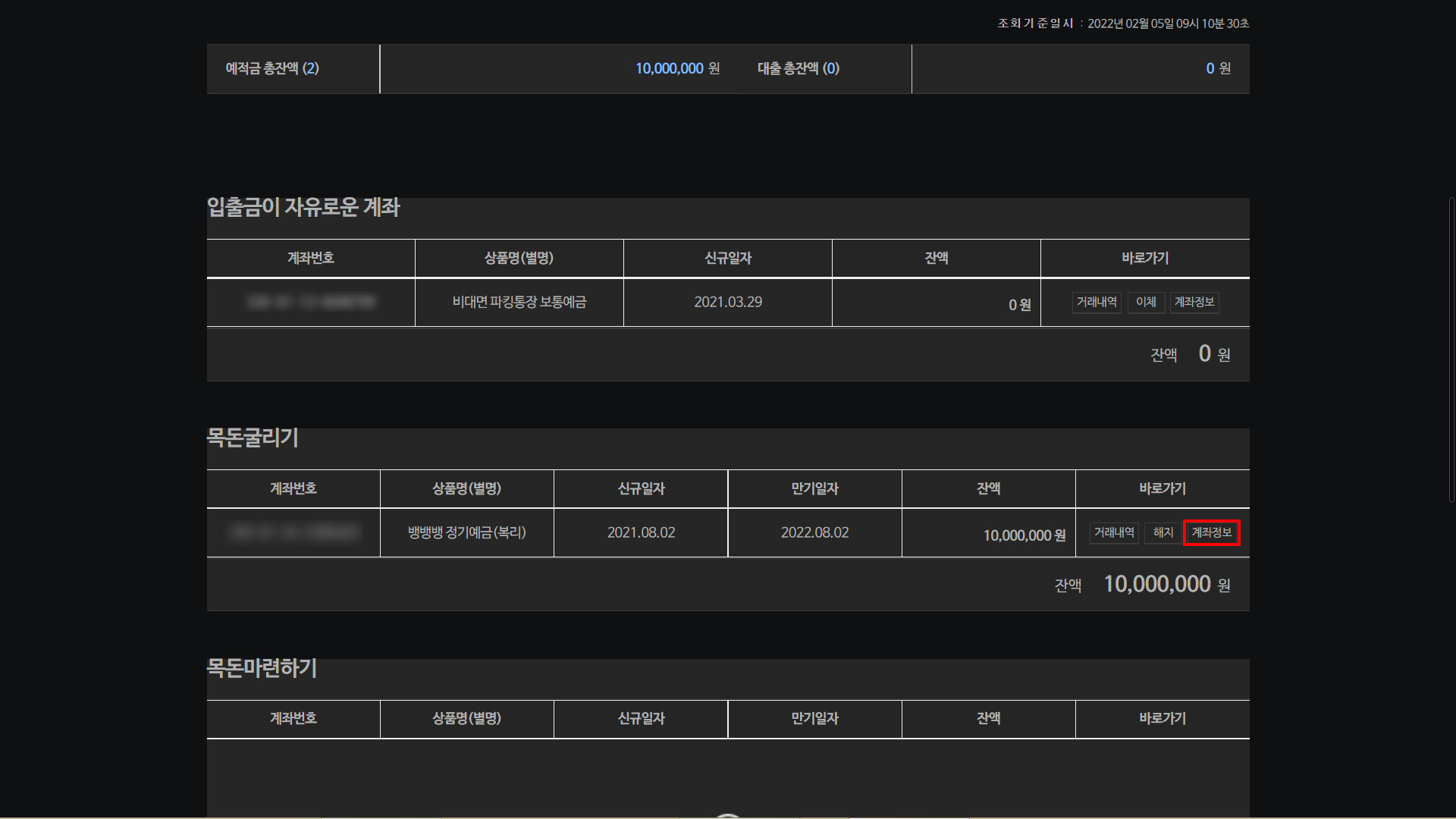Click 해지 button for 뱅뱅뱅 정기예금
Screen dimensions: 1456x819
[x=1163, y=533]
